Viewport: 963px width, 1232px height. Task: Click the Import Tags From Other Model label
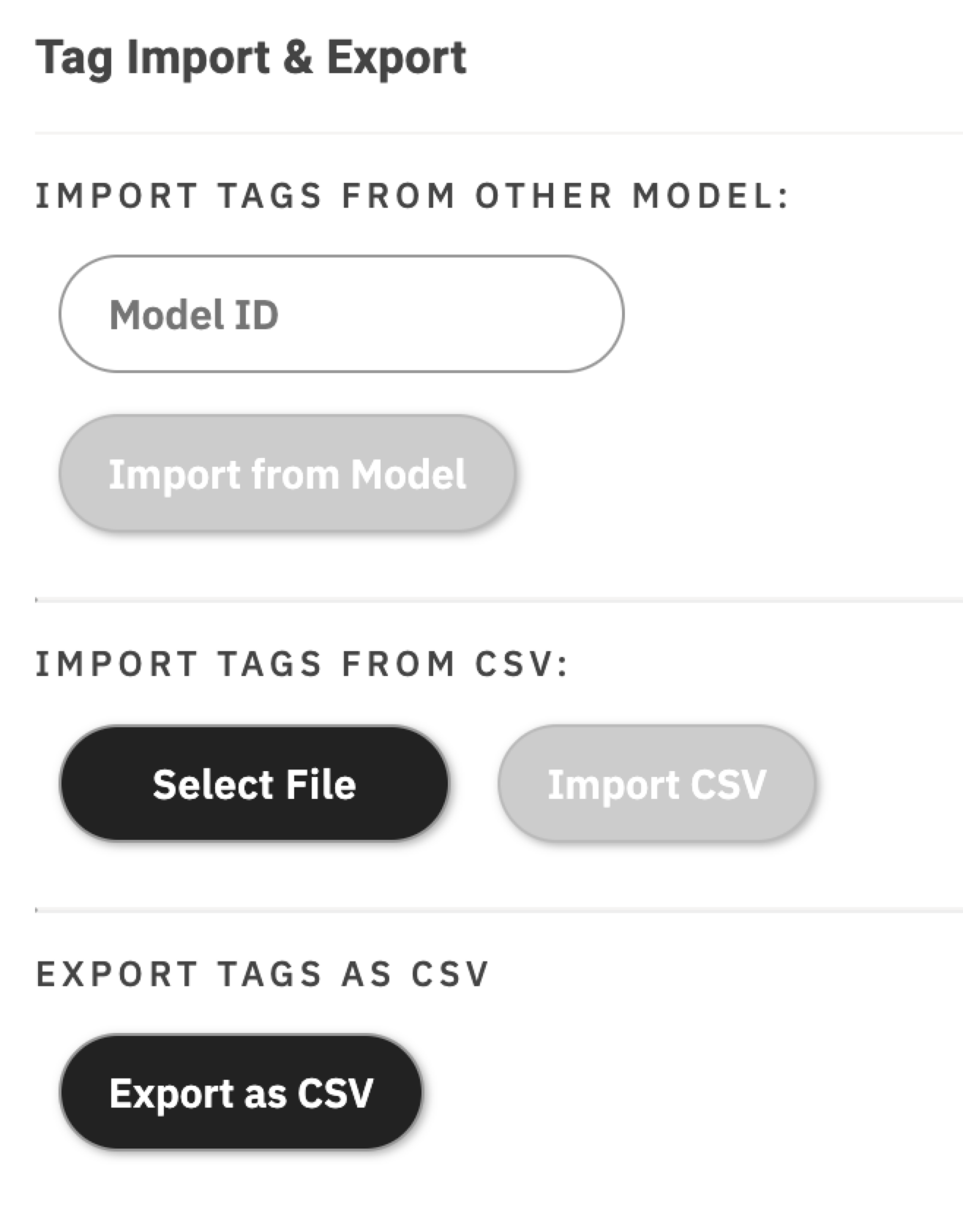tap(413, 196)
